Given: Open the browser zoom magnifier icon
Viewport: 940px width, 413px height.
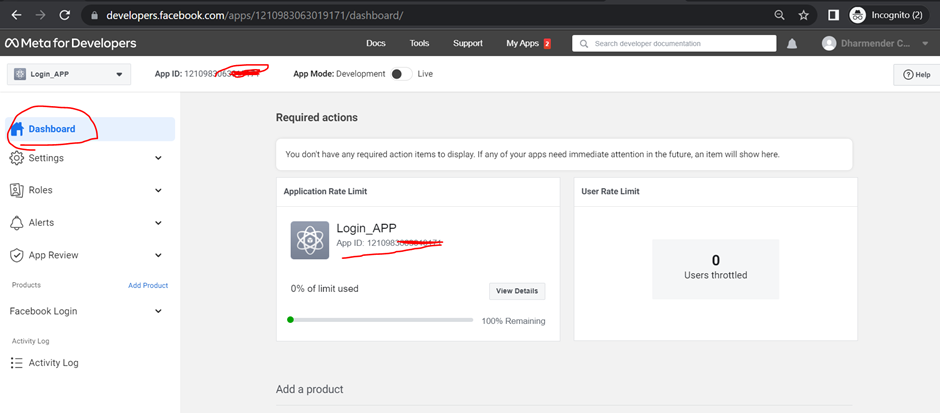Looking at the screenshot, I should point(779,15).
